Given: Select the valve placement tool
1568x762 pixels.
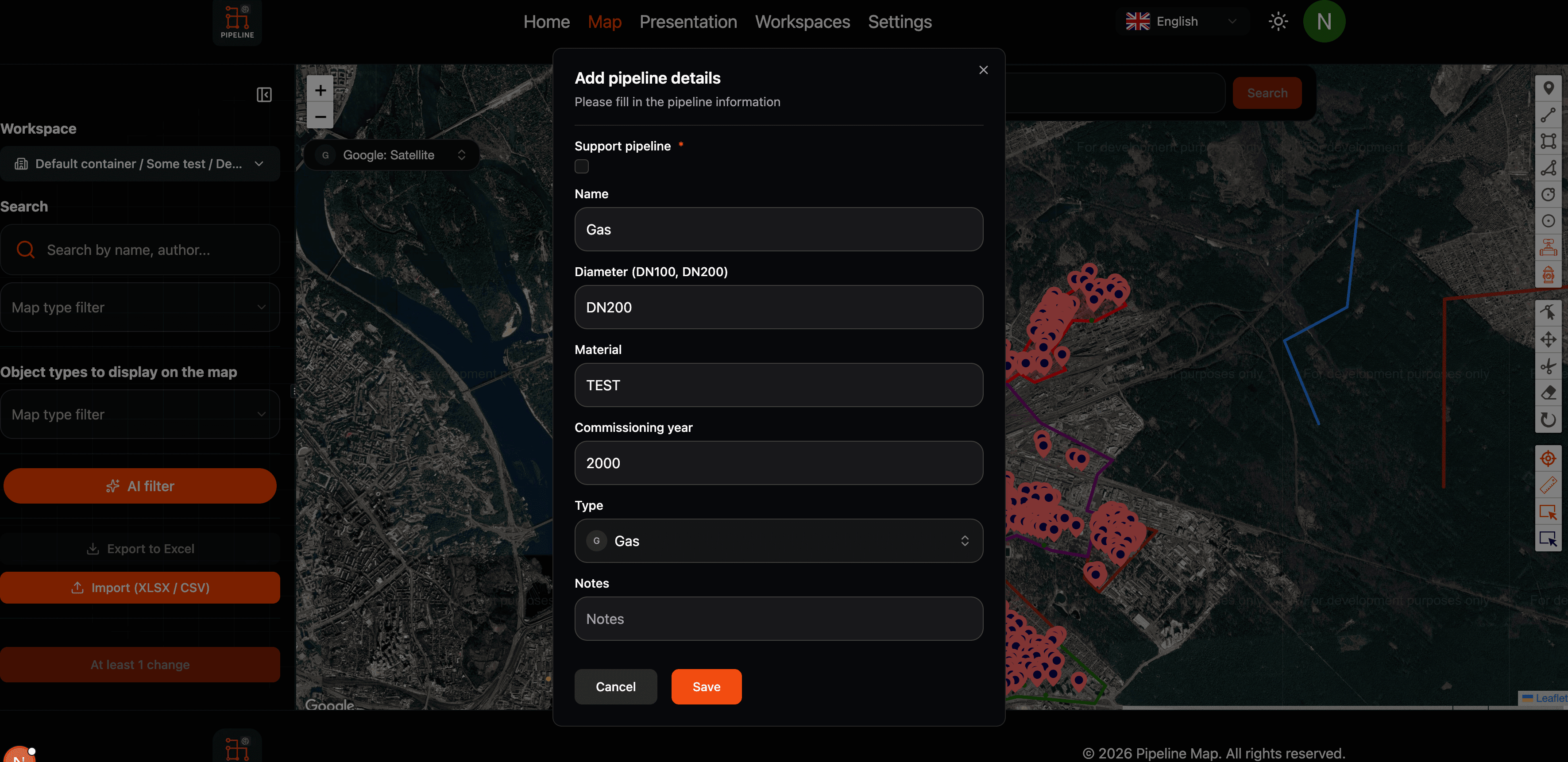Looking at the screenshot, I should (1548, 248).
